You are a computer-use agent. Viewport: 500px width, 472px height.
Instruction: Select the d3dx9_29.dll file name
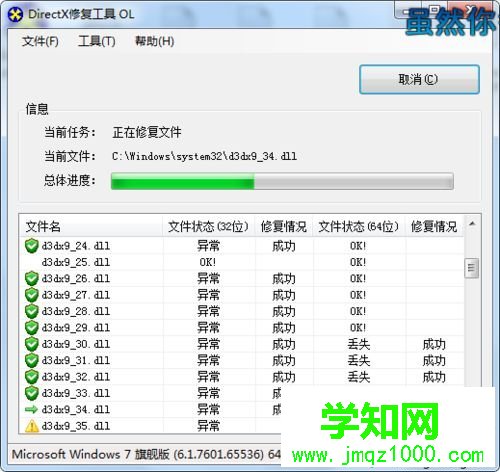tap(76, 328)
